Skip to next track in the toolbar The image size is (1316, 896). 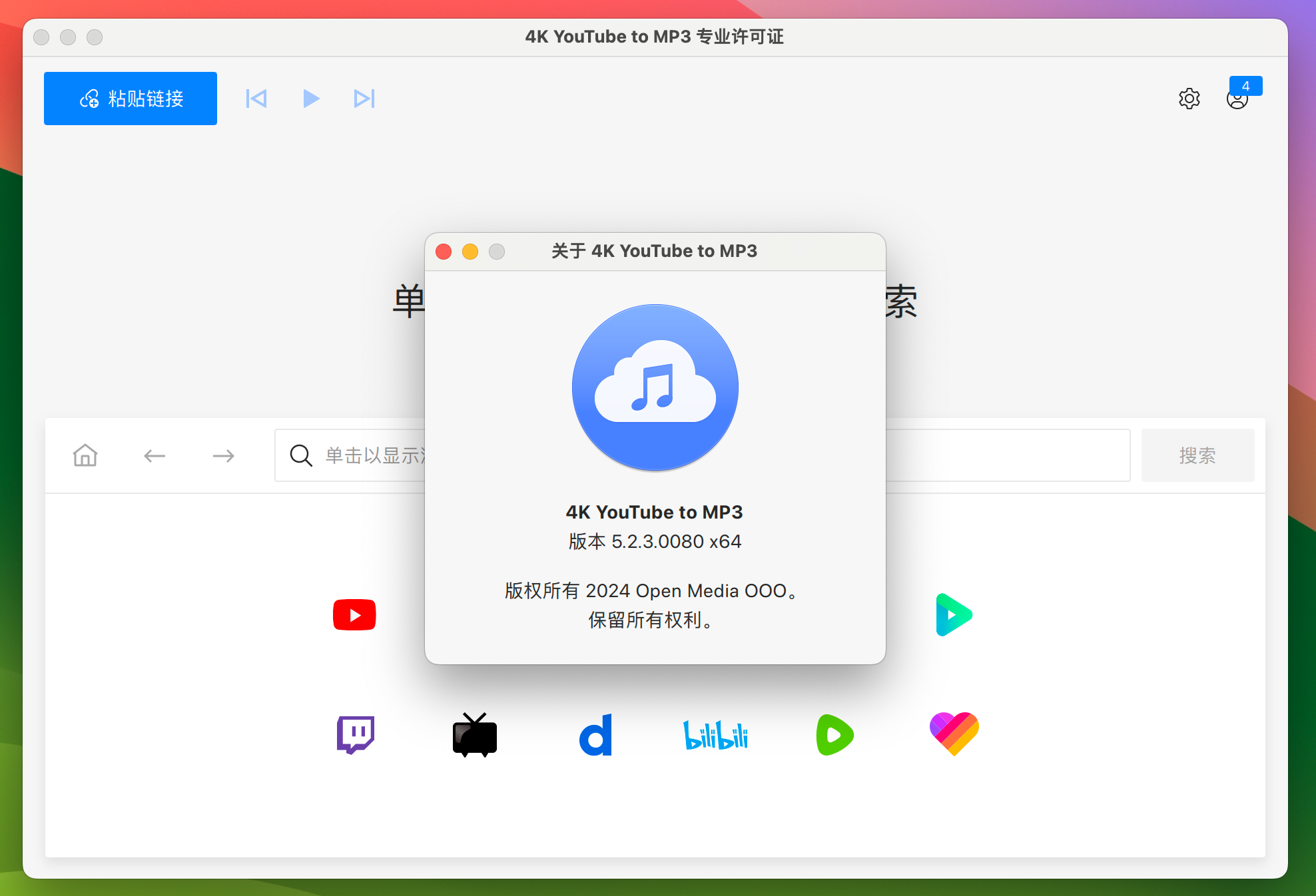pyautogui.click(x=364, y=99)
